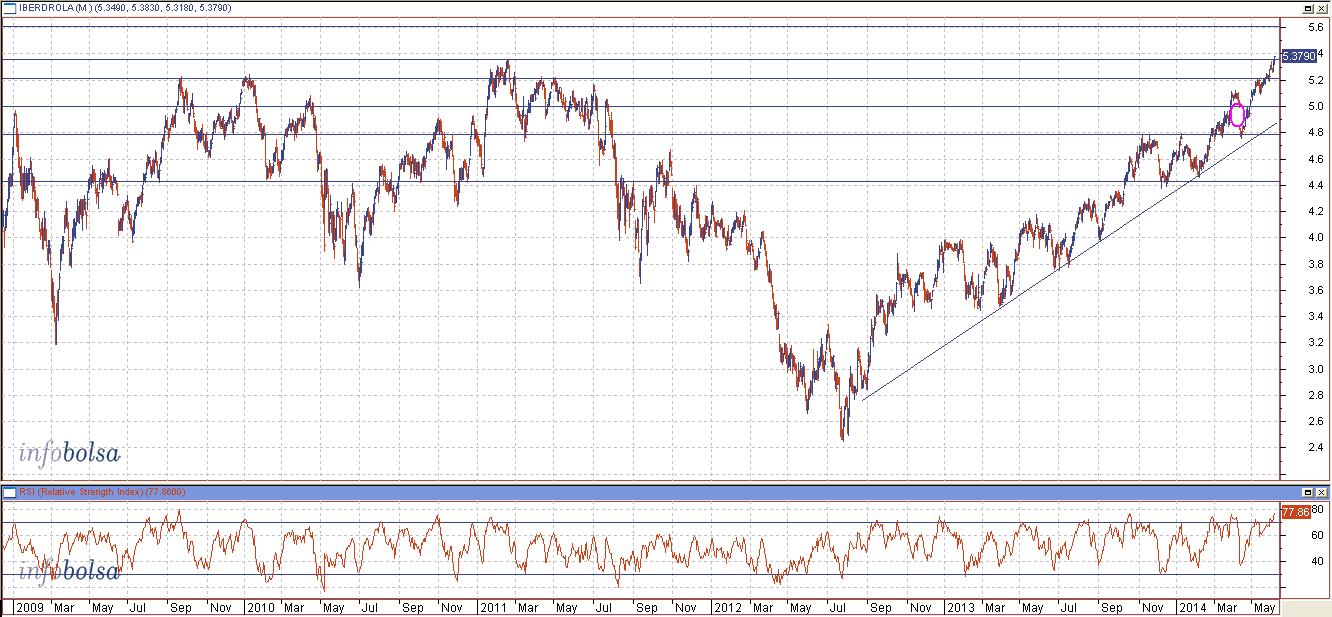Click the chart icon beside the IBERDROLA title

pos(10,7)
